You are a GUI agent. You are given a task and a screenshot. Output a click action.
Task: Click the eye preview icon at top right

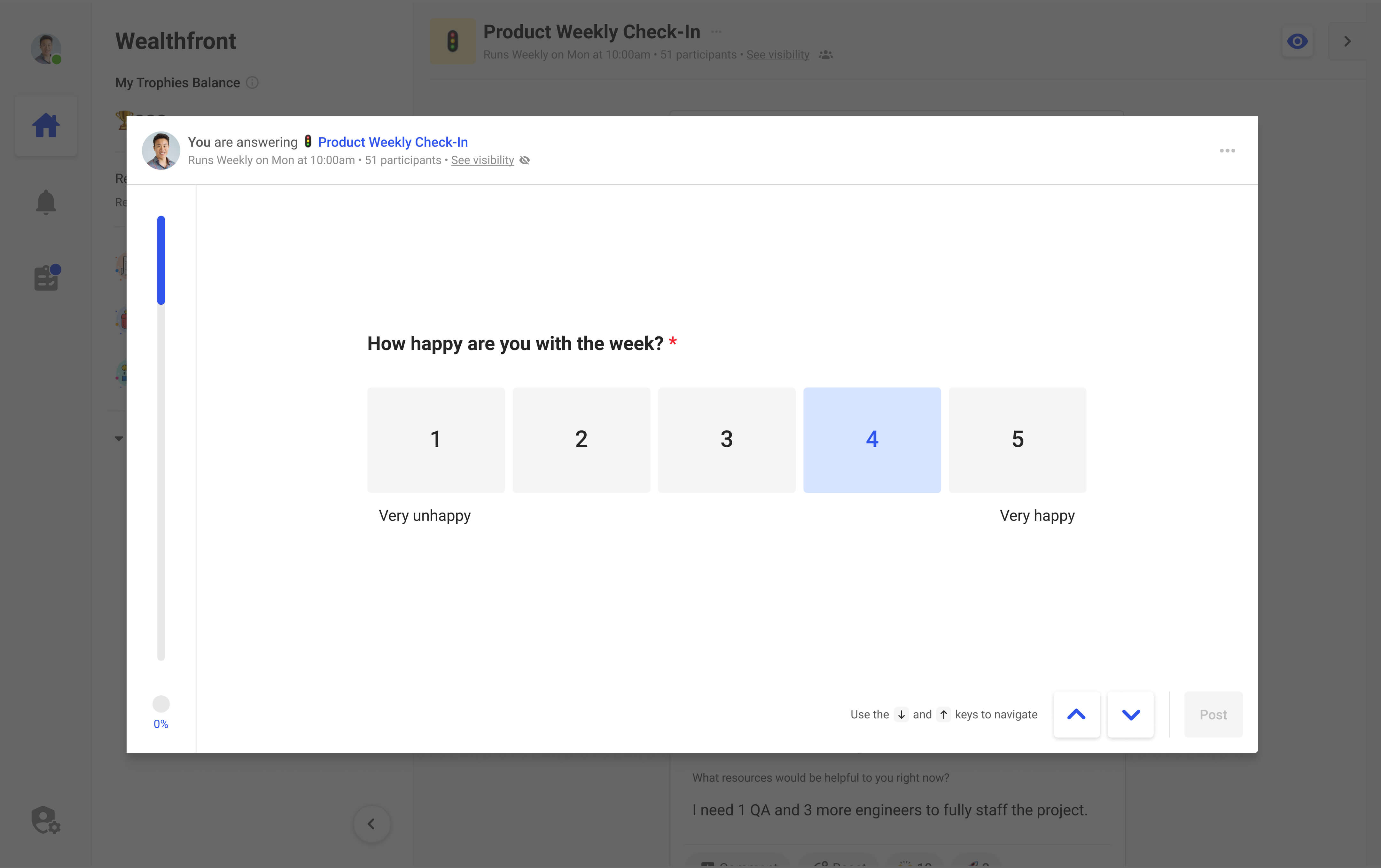[x=1297, y=41]
